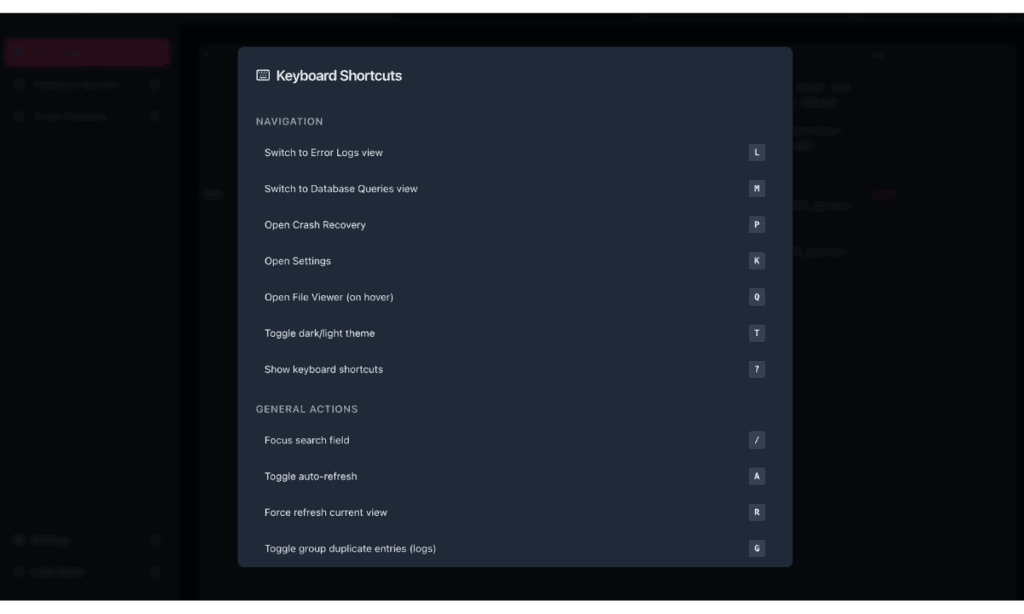Click the K key badge for Open Settings

point(756,261)
